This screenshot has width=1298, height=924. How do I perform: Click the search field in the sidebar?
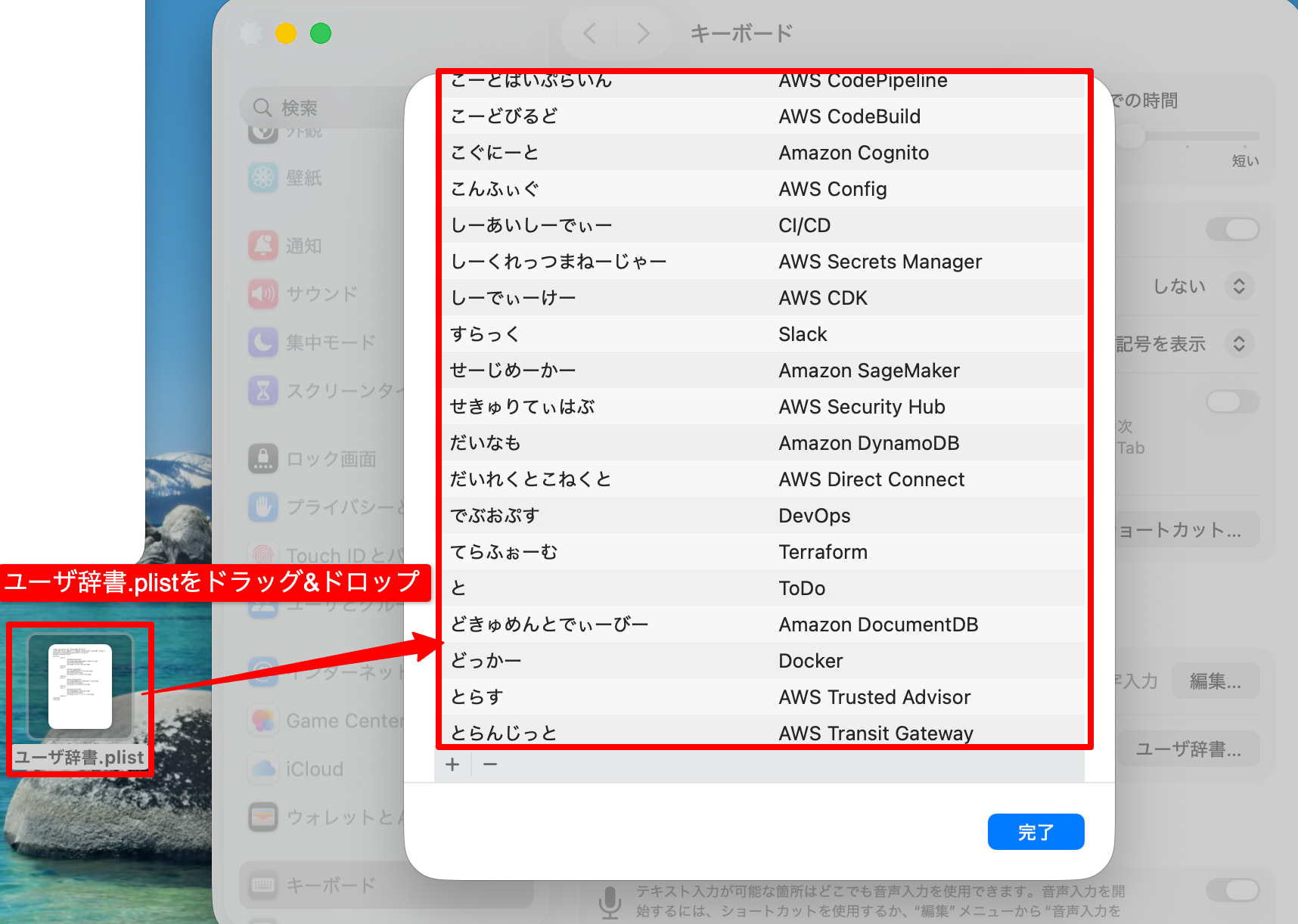(325, 107)
